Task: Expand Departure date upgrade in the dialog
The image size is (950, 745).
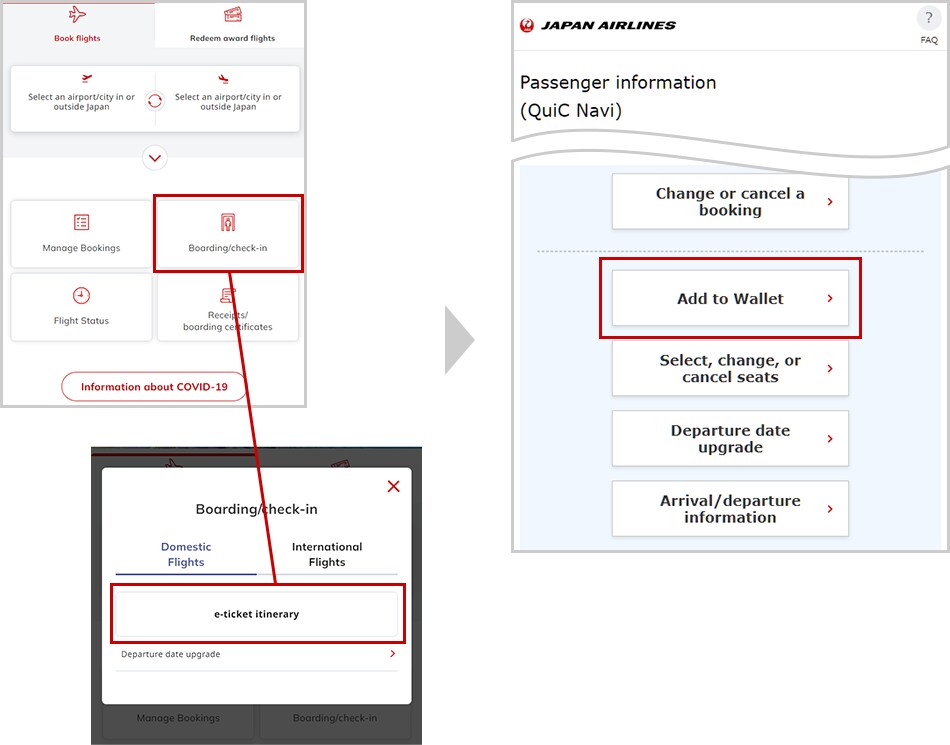Action: point(257,654)
